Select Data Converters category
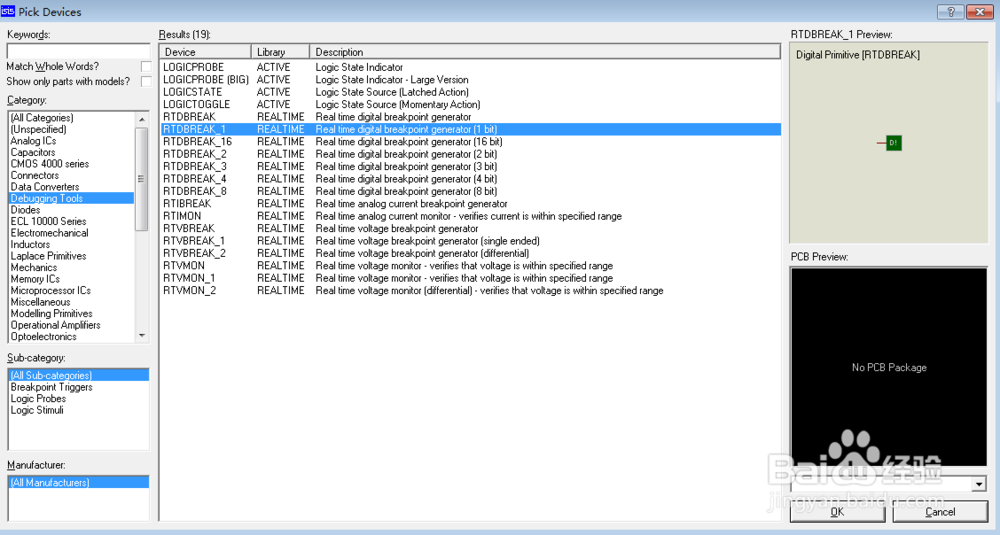 pos(71,187)
